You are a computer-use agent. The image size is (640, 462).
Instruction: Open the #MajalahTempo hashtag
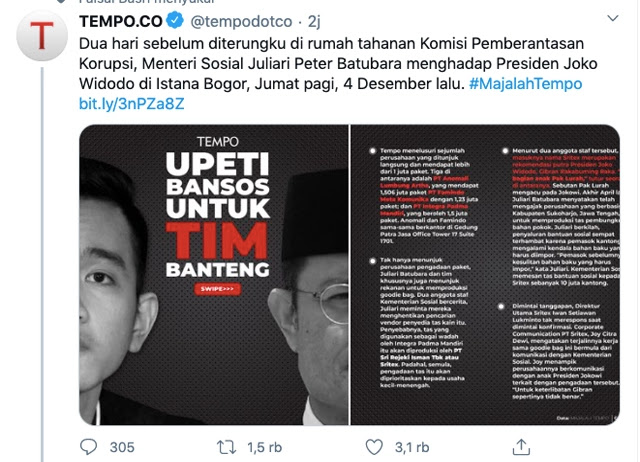point(525,84)
